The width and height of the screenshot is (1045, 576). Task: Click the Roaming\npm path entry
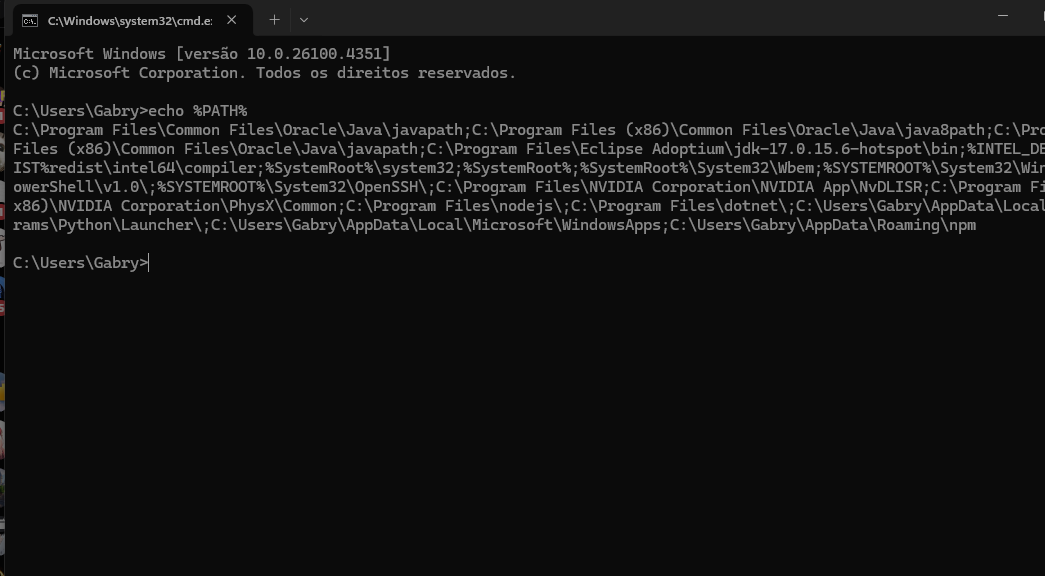[823, 225]
